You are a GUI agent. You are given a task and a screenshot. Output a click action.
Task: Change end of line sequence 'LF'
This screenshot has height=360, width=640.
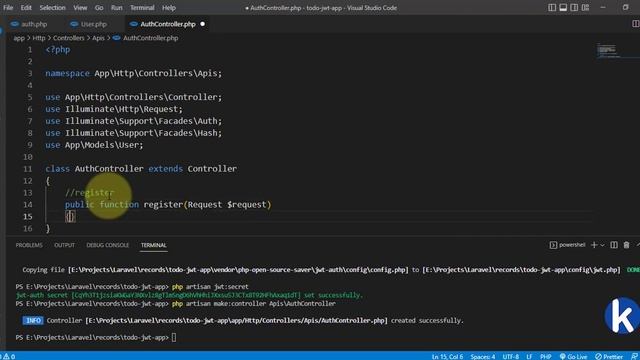point(529,356)
